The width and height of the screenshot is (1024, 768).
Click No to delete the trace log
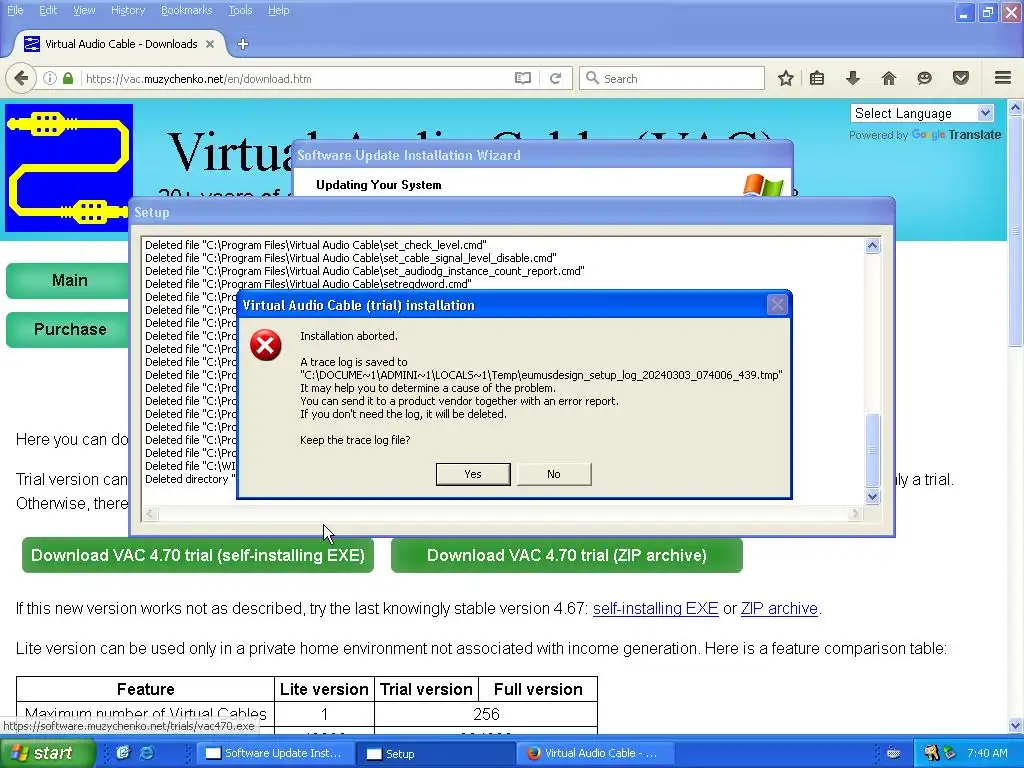coord(554,474)
